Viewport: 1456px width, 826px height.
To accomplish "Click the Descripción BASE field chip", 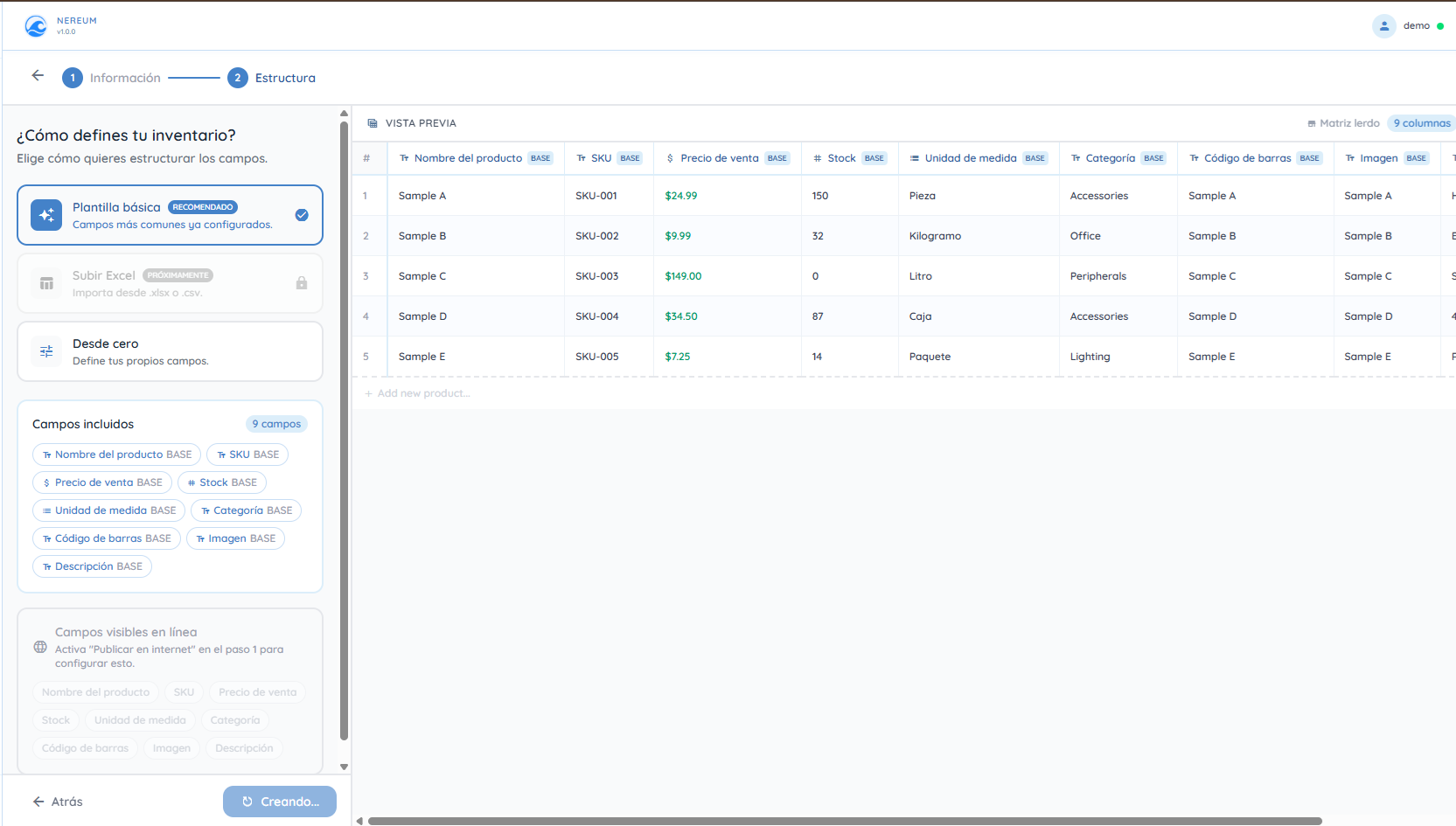I will 92,566.
